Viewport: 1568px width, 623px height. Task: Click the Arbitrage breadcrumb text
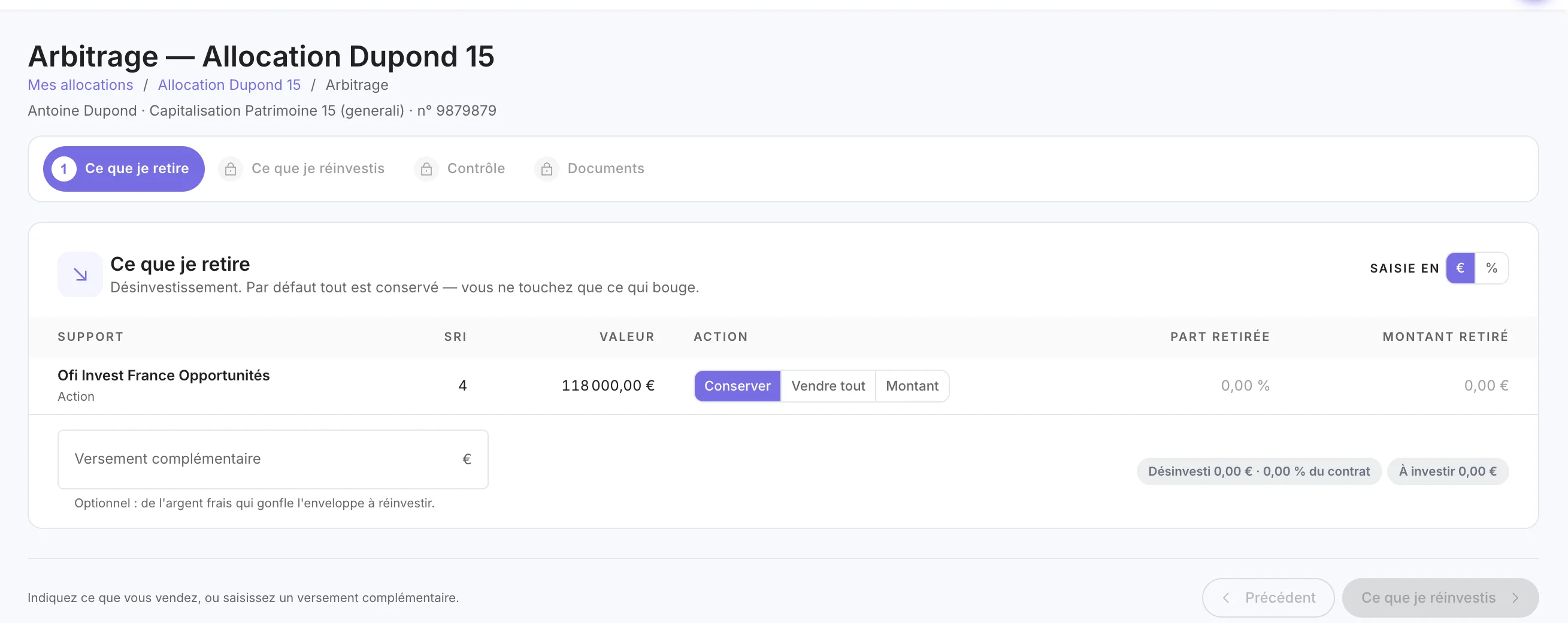[x=357, y=84]
